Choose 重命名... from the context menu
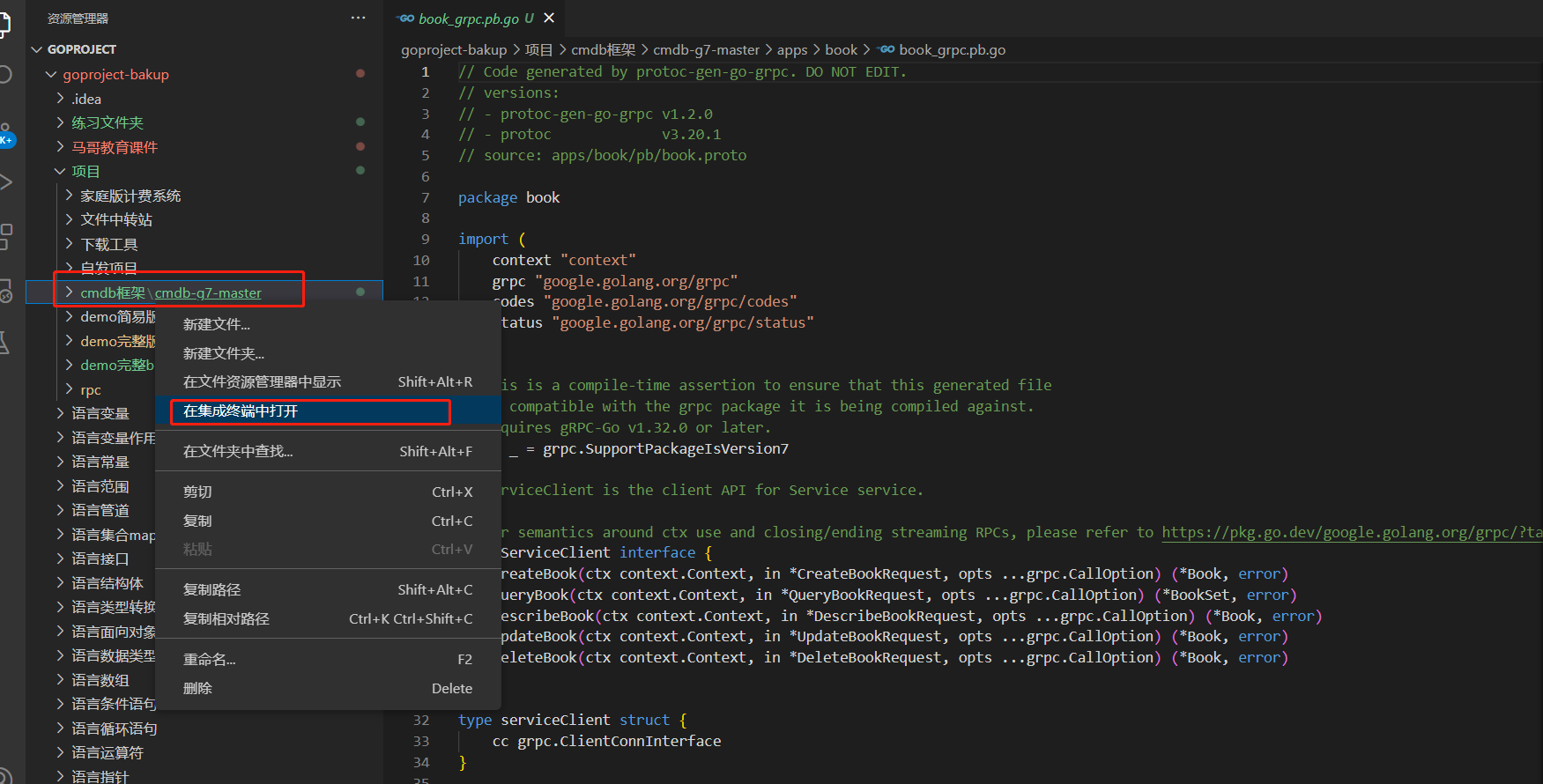 click(328, 659)
